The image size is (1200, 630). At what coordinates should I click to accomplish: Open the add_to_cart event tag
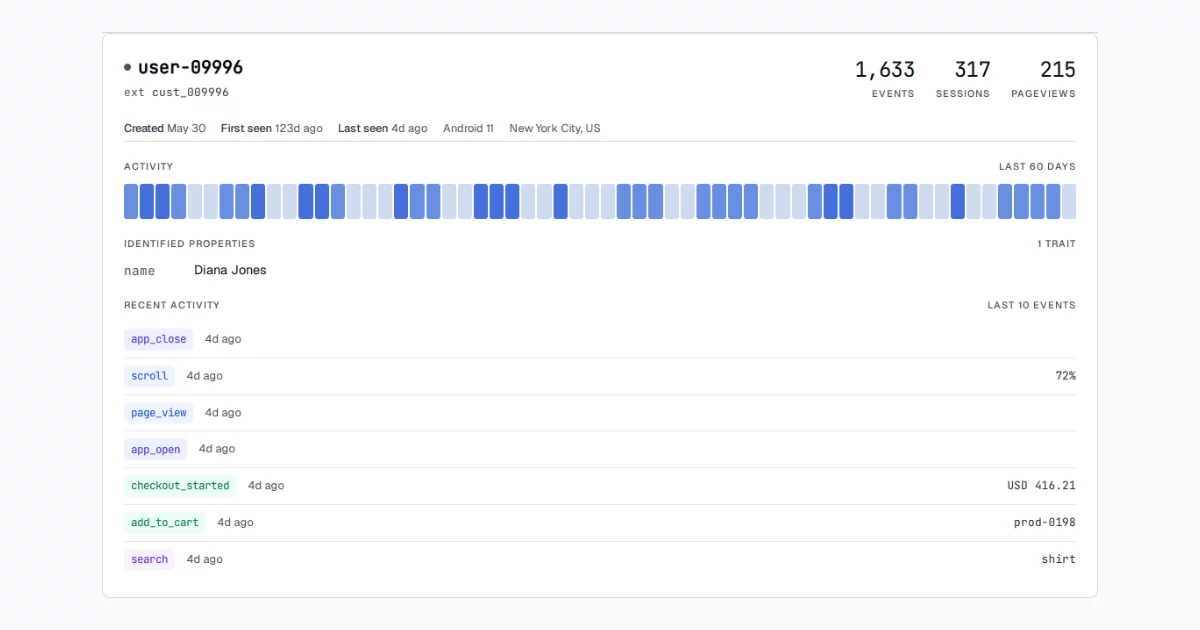pos(165,522)
